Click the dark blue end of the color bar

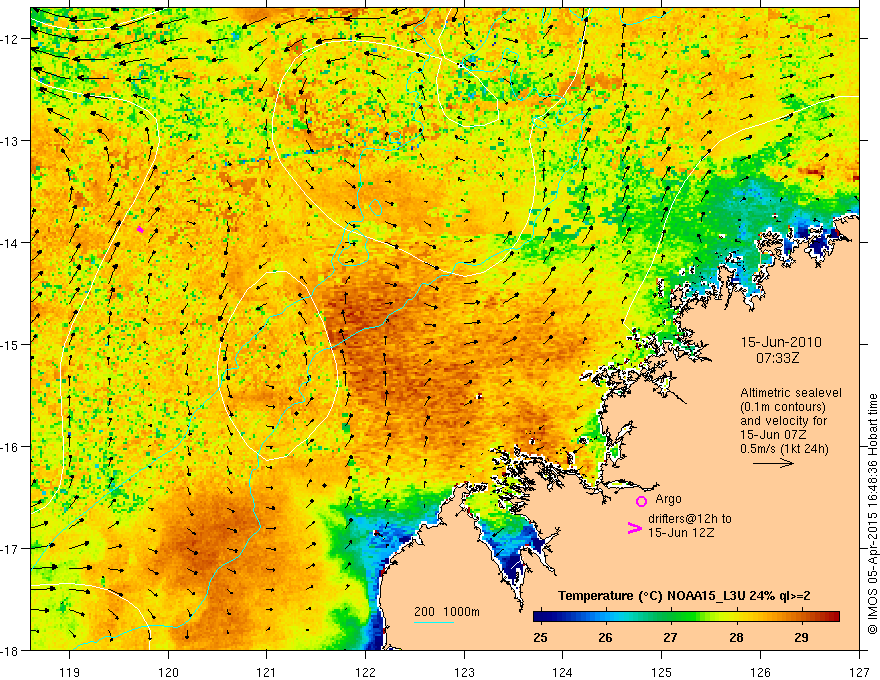[x=540, y=617]
